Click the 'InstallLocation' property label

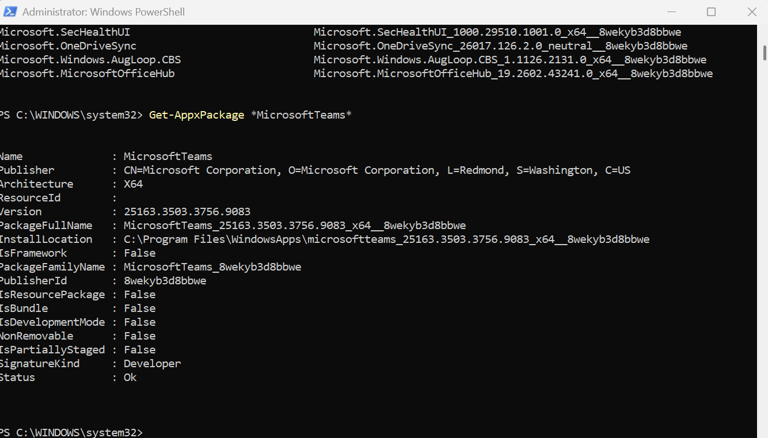[46, 239]
